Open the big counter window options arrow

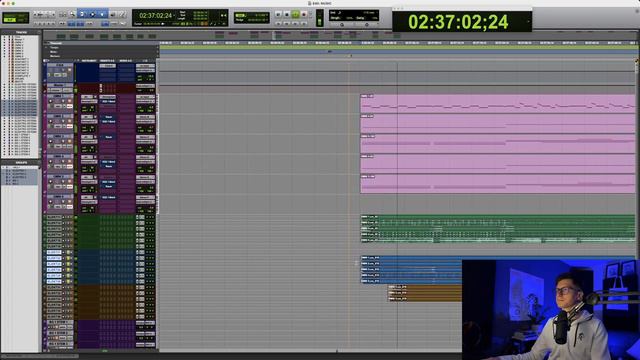click(x=528, y=21)
